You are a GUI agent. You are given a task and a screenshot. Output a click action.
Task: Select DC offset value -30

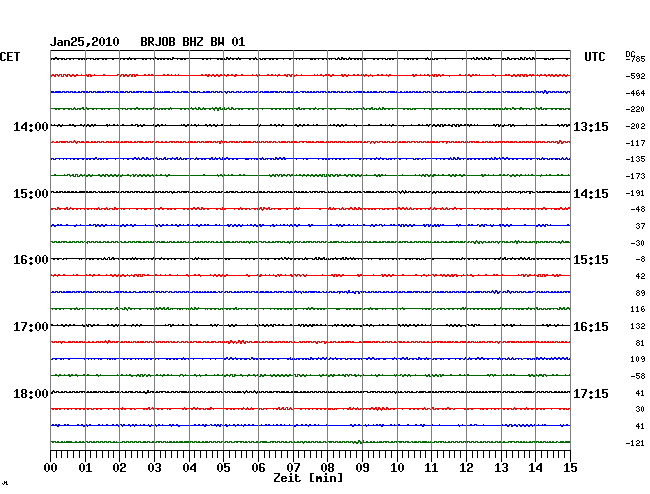pos(638,243)
